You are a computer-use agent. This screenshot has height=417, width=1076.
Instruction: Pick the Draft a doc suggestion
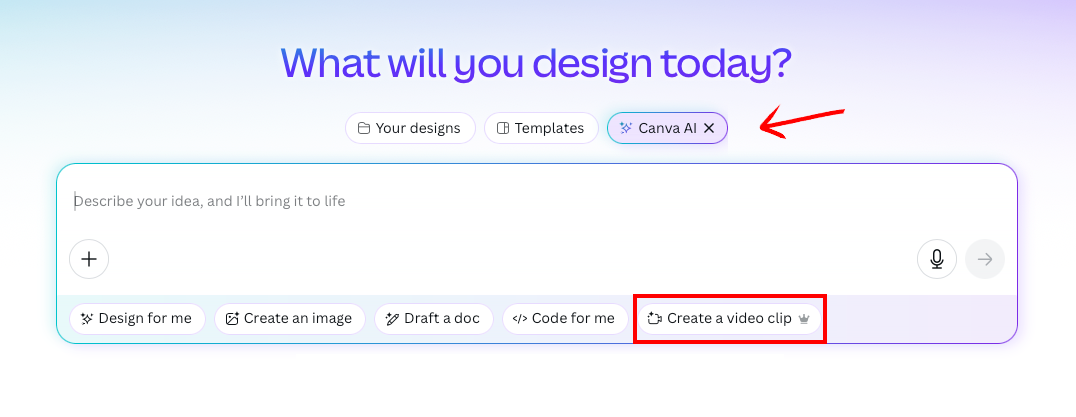pos(434,319)
